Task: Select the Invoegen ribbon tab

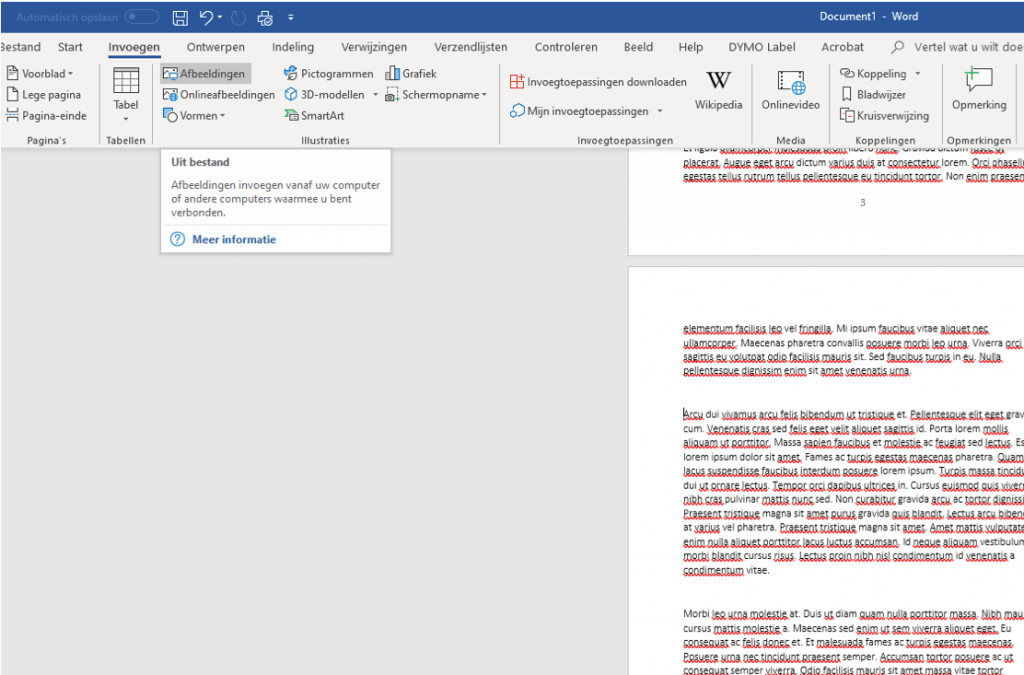Action: pyautogui.click(x=134, y=47)
